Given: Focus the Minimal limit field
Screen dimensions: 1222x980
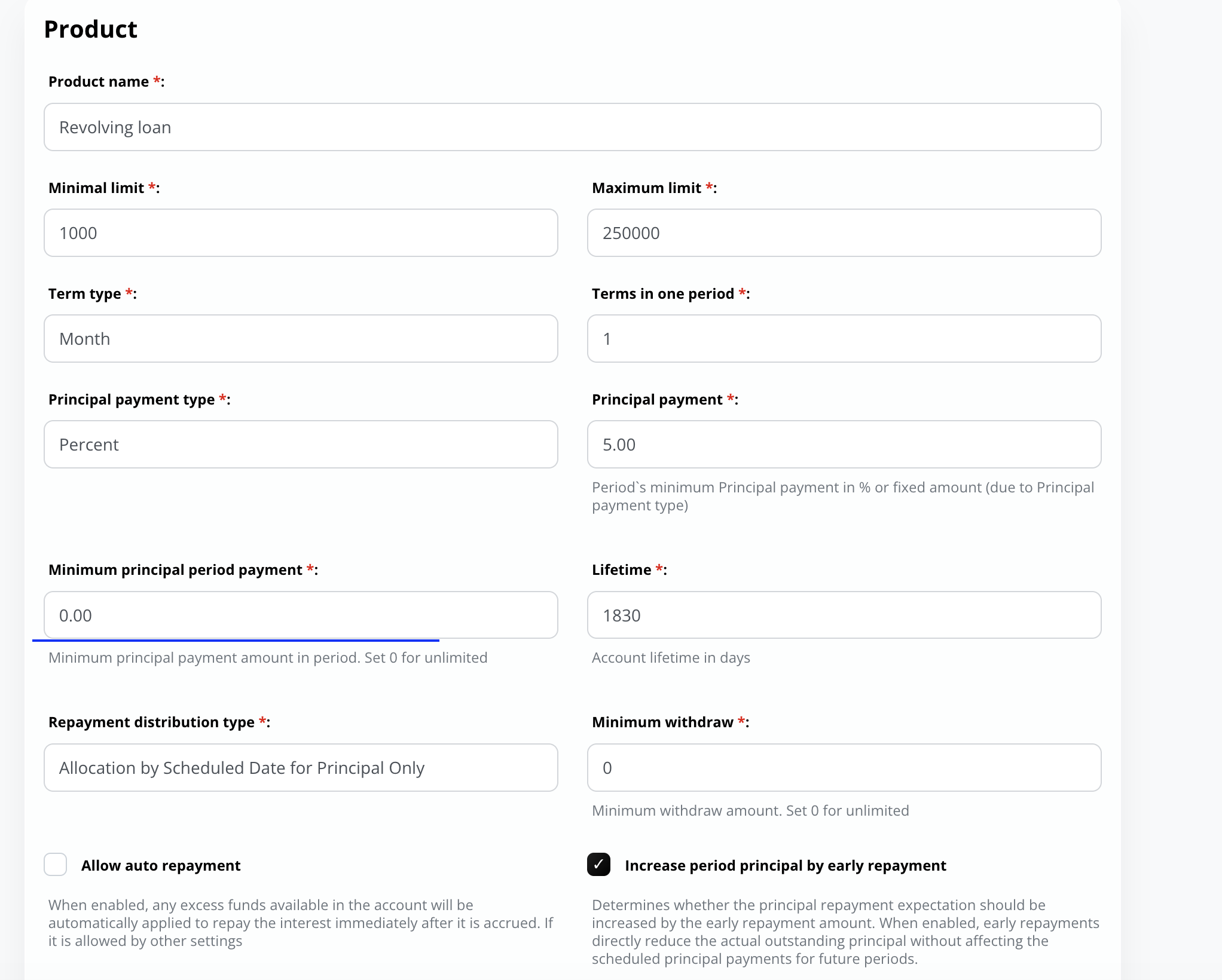Looking at the screenshot, I should [301, 233].
